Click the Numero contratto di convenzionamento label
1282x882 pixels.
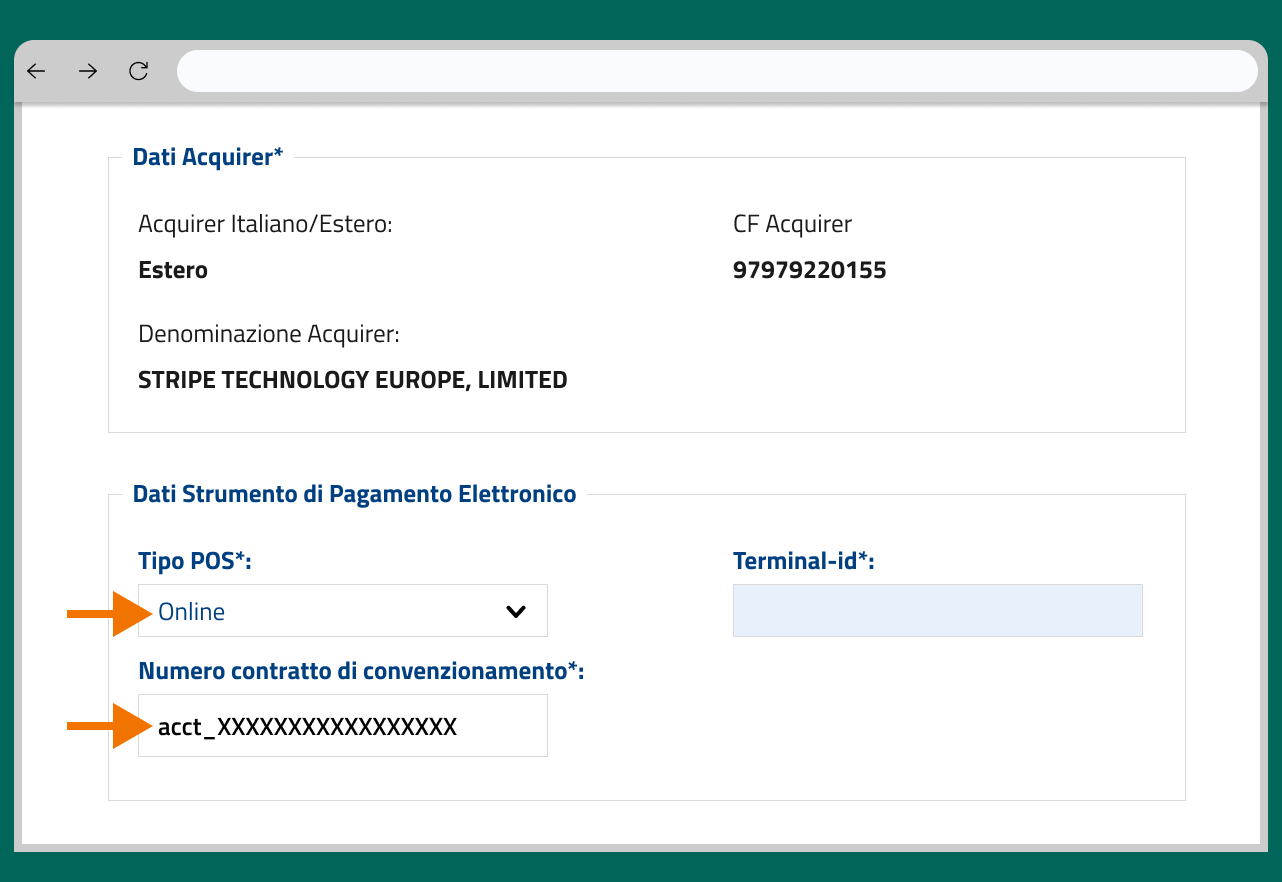pyautogui.click(x=361, y=671)
